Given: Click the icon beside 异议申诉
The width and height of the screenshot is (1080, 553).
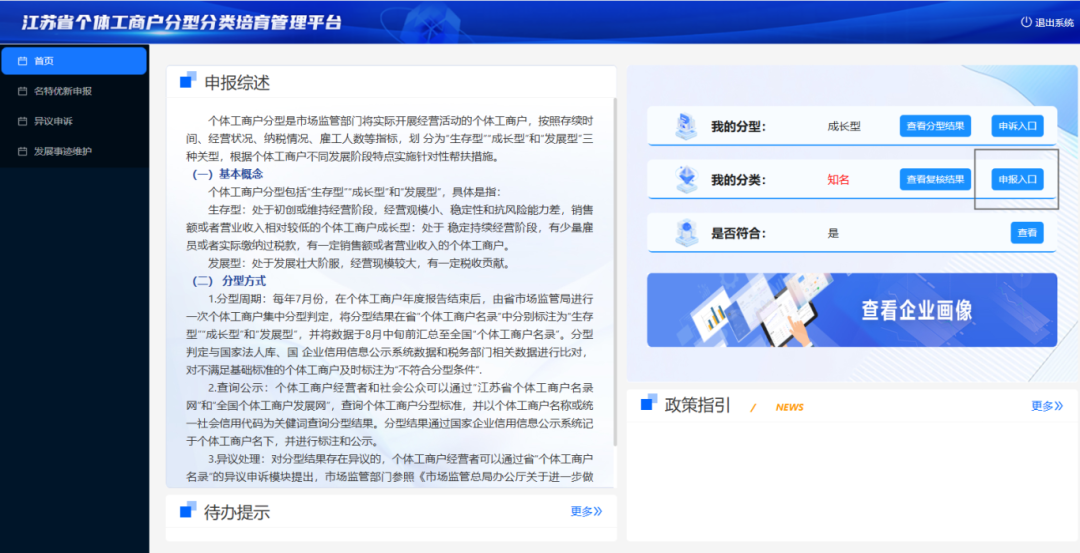Looking at the screenshot, I should (22, 121).
